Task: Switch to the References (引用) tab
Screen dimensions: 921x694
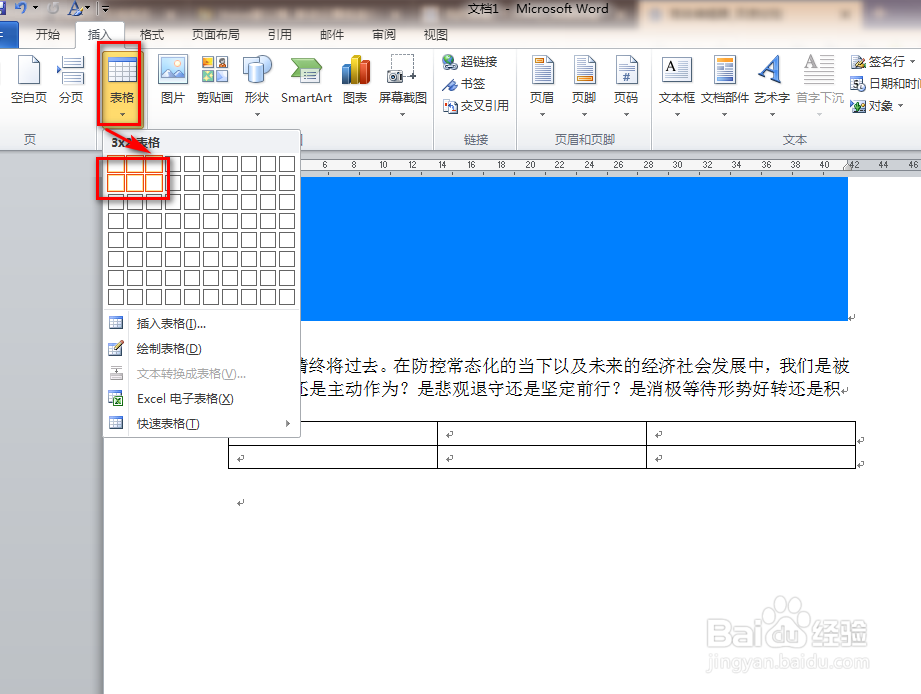Action: click(x=280, y=35)
